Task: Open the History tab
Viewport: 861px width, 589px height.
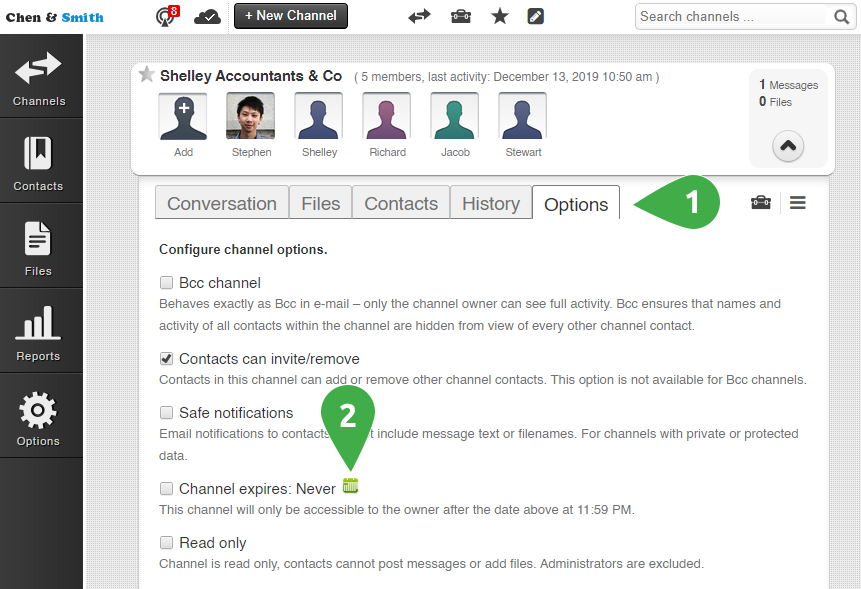Action: click(490, 202)
